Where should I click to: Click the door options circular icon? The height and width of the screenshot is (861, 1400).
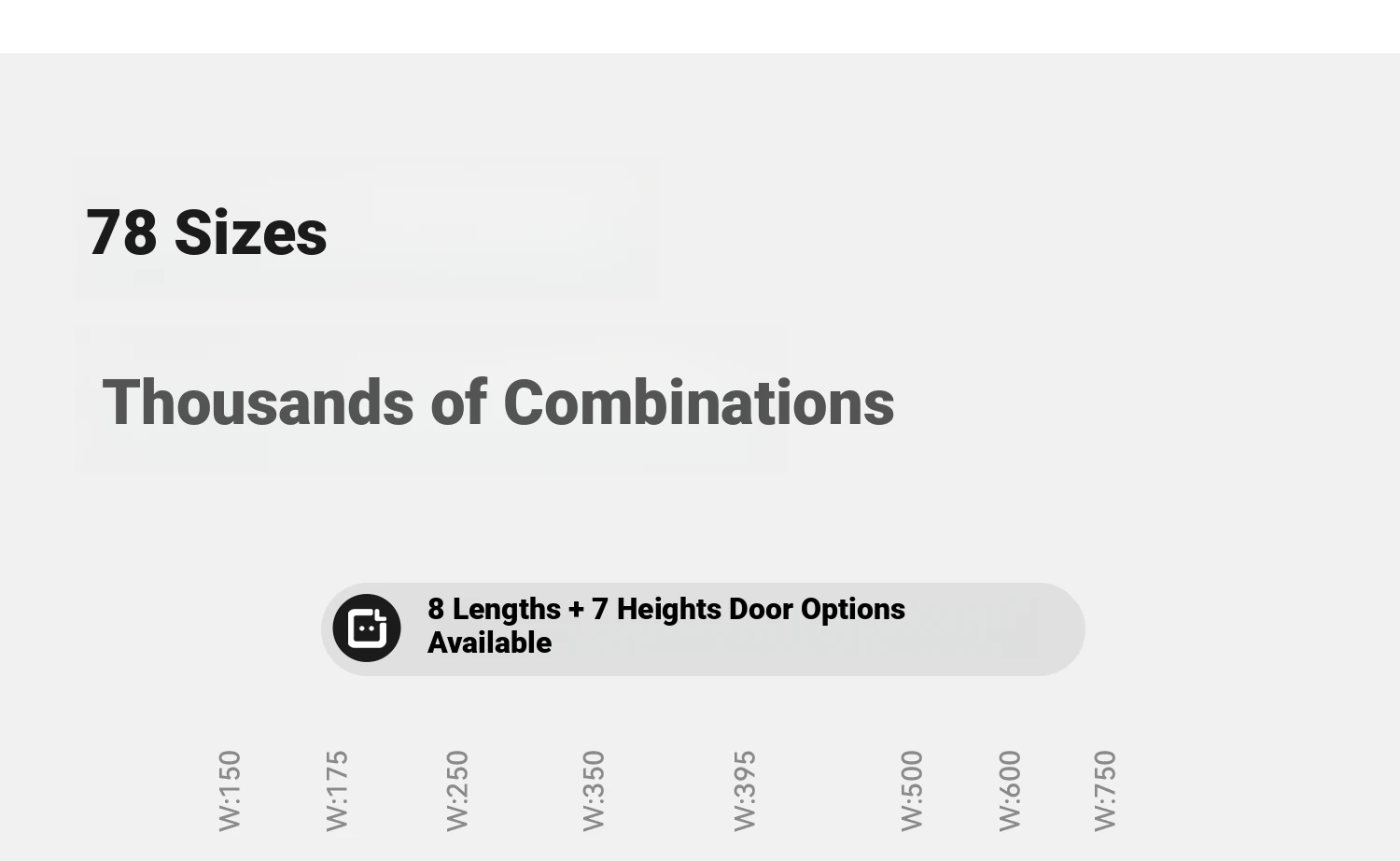(x=367, y=628)
